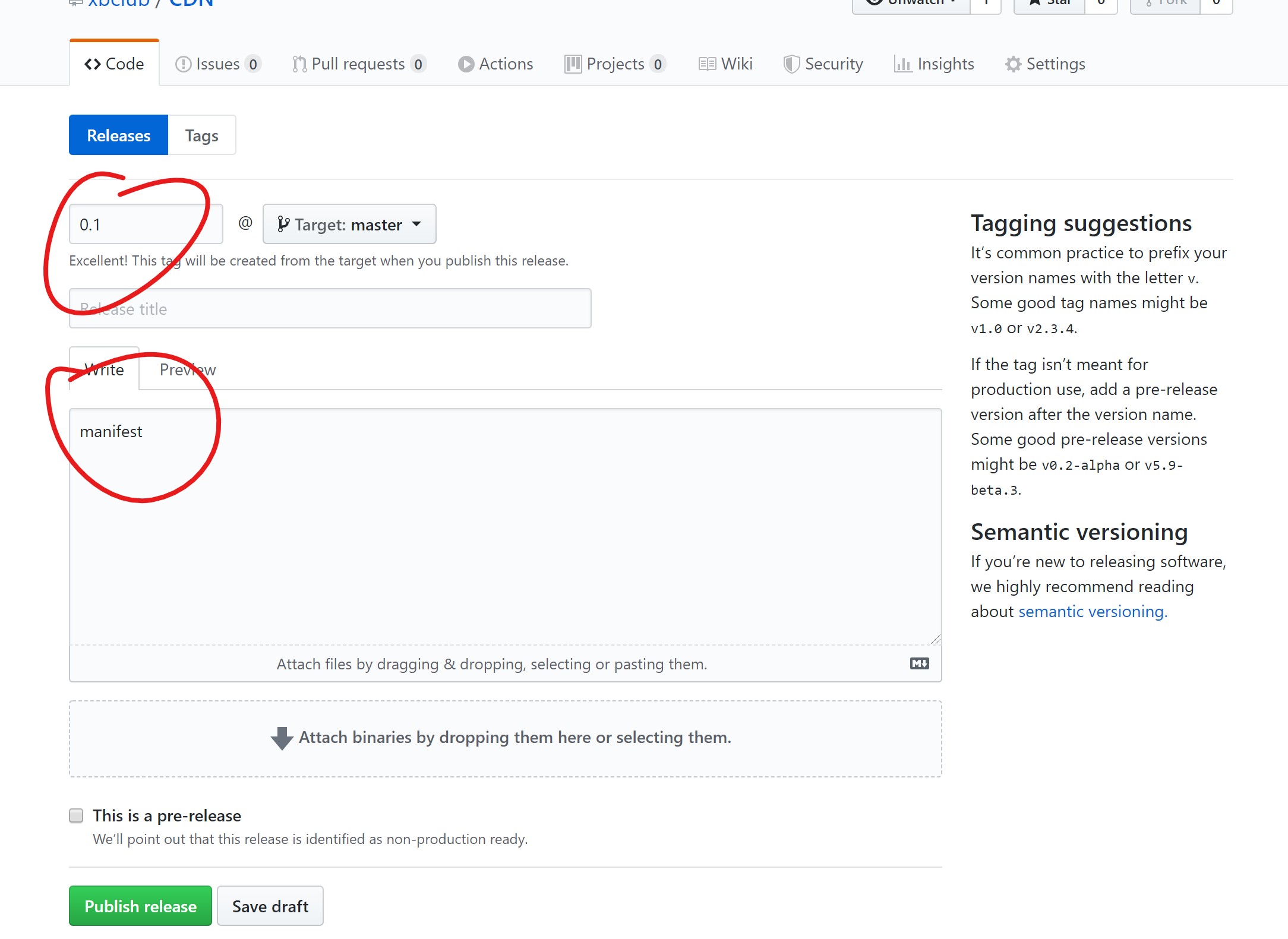This screenshot has height=939, width=1288.
Task: Click the Security shield icon
Action: pos(791,64)
